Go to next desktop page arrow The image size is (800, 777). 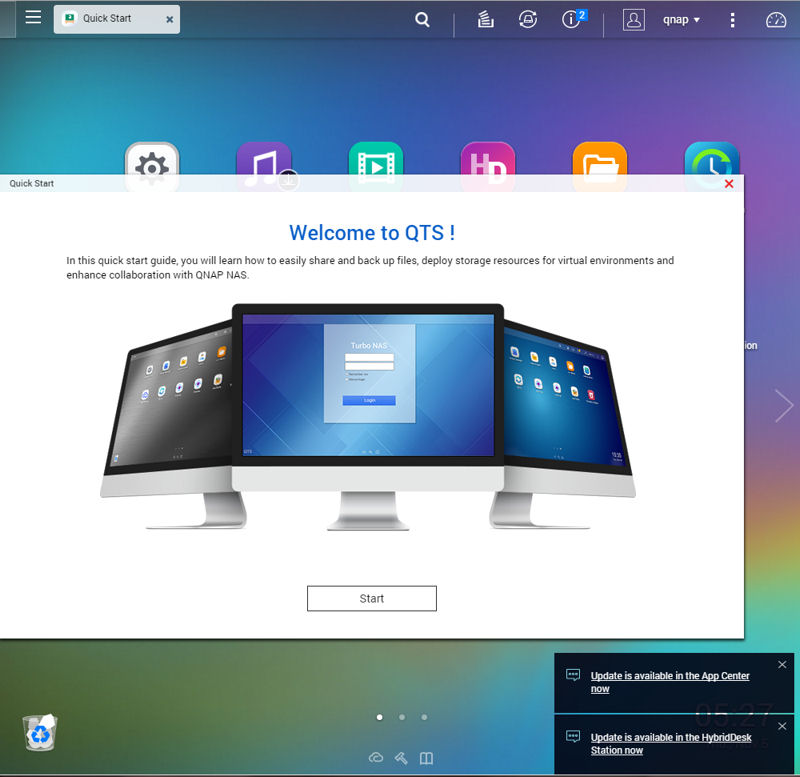coord(784,406)
